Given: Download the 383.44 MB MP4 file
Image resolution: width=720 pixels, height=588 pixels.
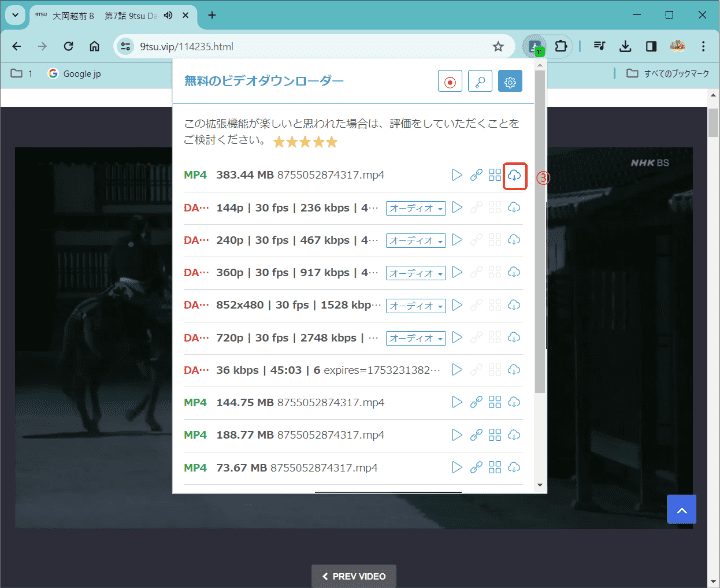Looking at the screenshot, I should point(514,176).
